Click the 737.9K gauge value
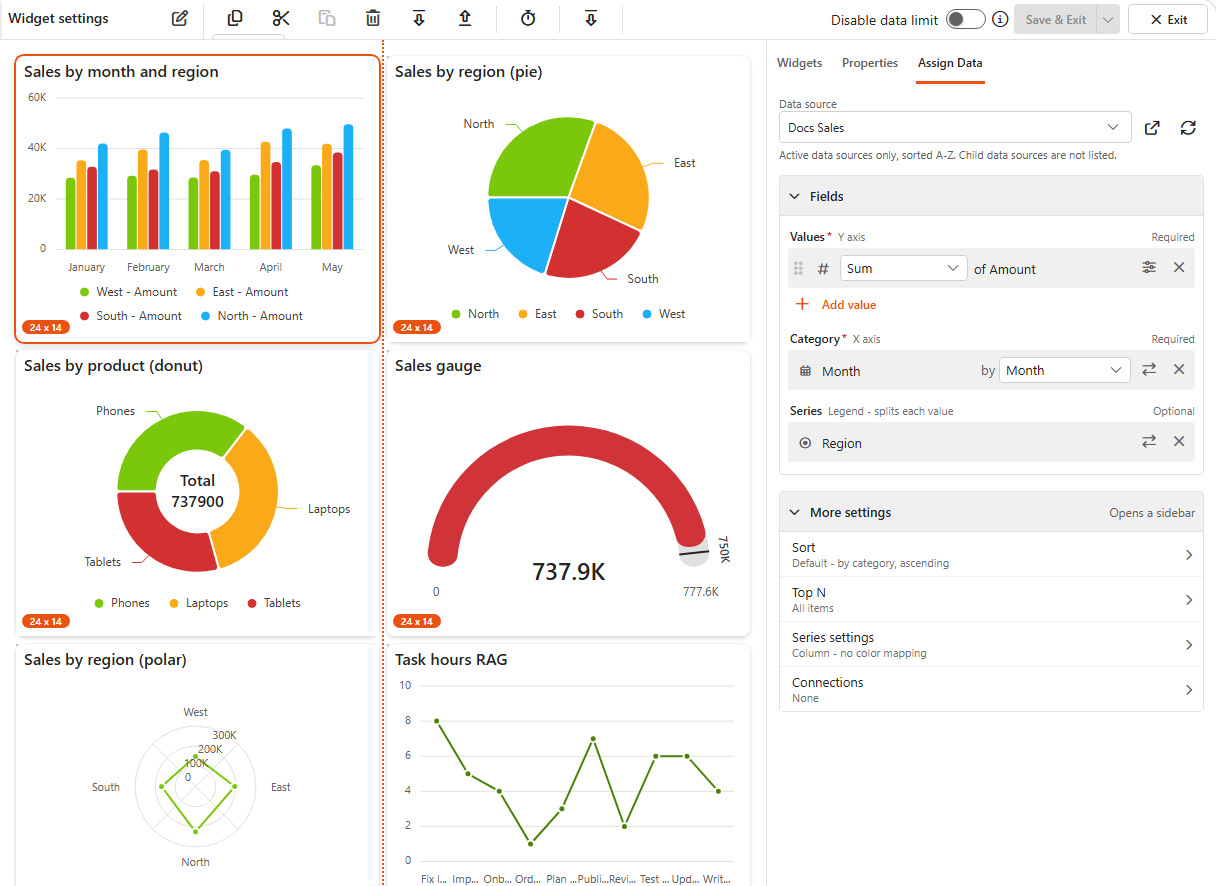Viewport: 1216px width, 886px height. point(568,572)
